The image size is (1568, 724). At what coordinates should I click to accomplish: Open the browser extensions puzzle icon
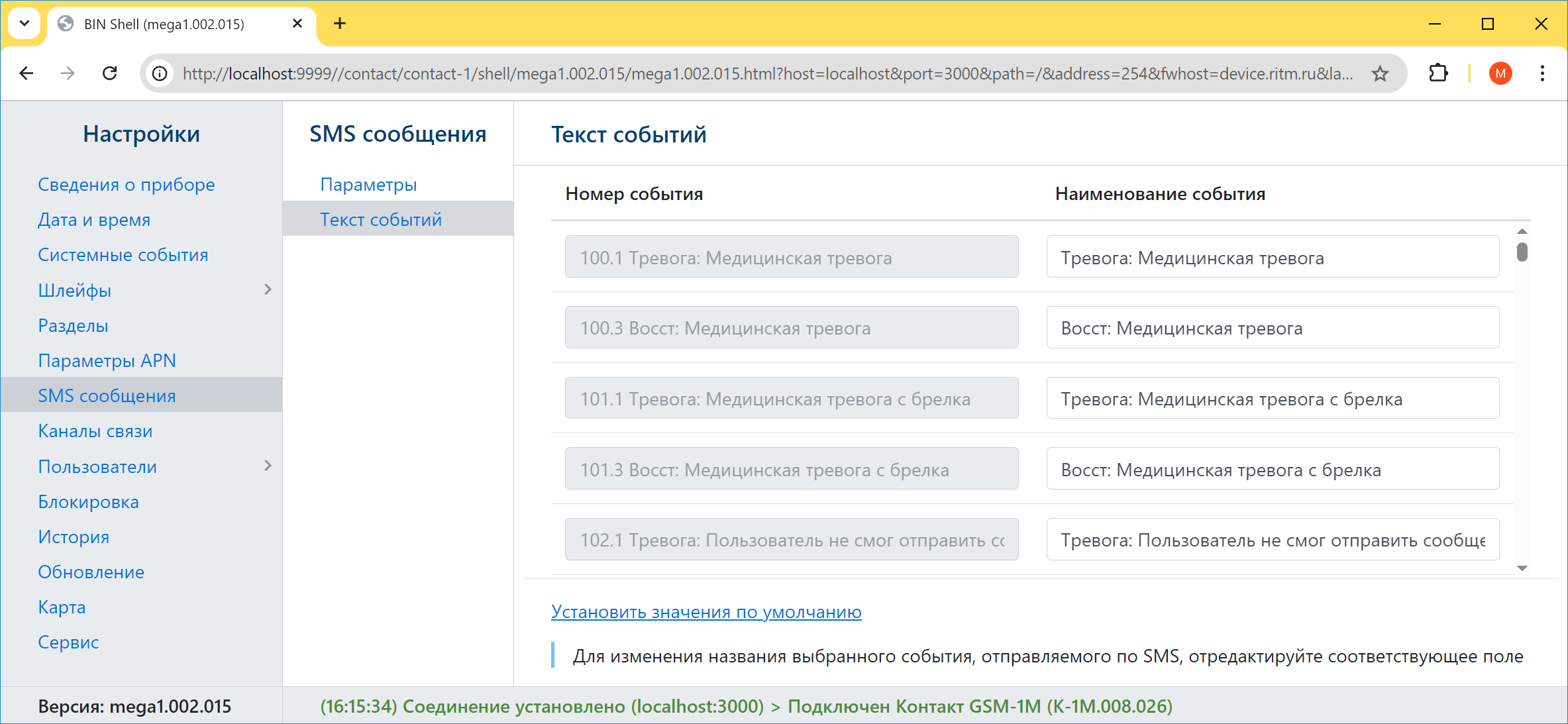[x=1438, y=73]
